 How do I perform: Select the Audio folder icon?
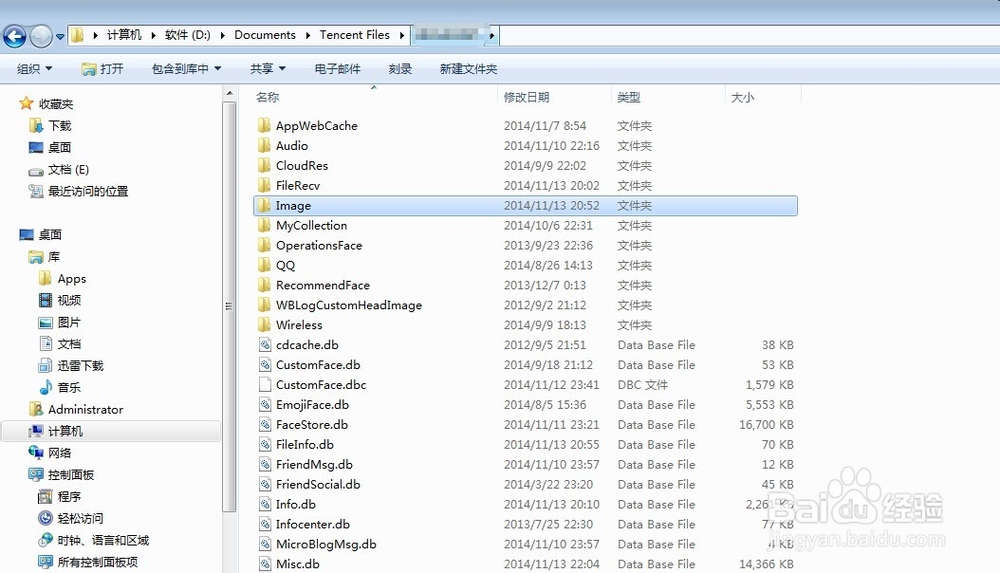(264, 145)
